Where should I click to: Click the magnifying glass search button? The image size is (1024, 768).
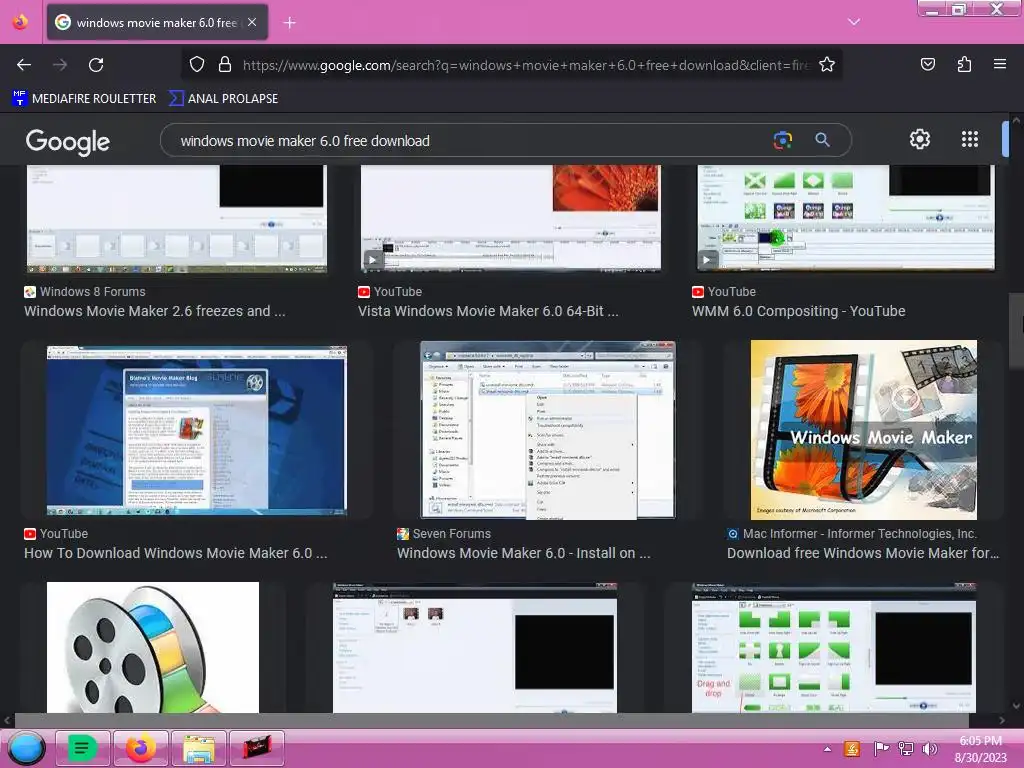coord(822,140)
